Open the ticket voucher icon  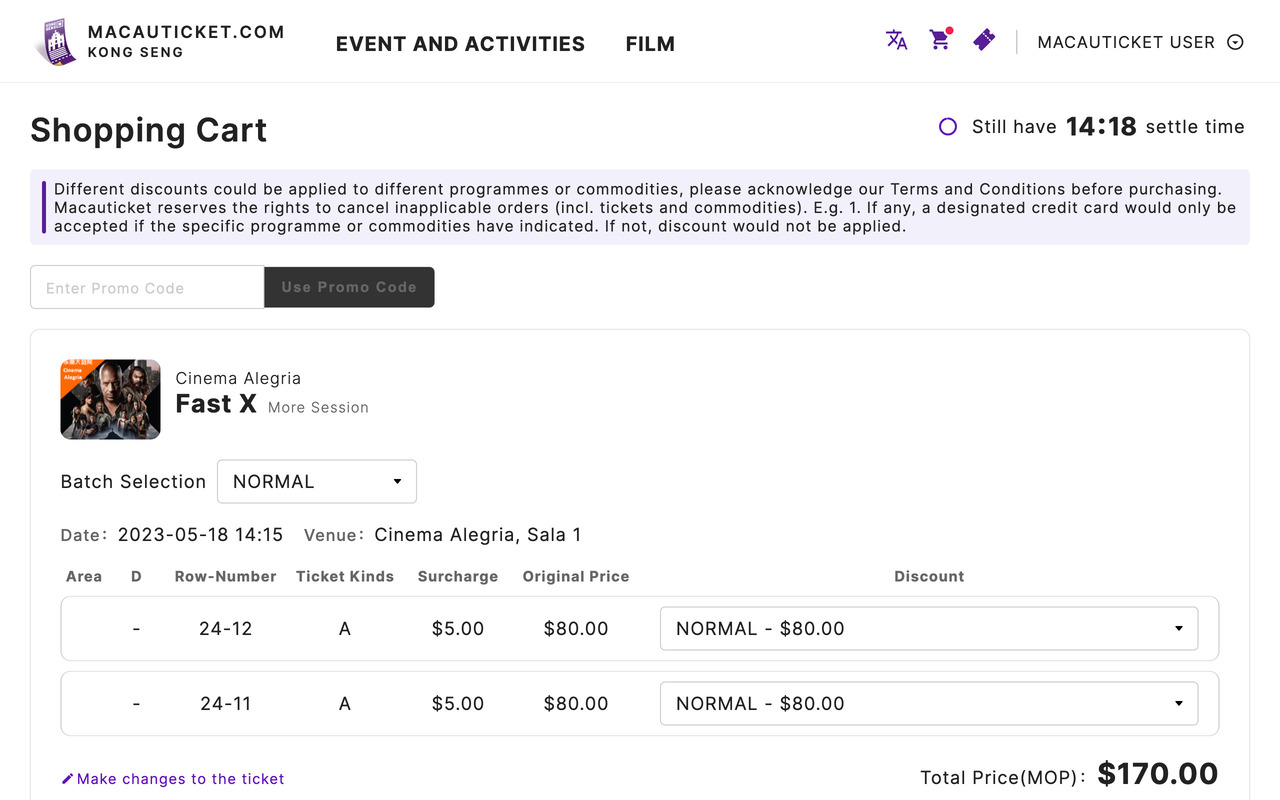coord(984,40)
